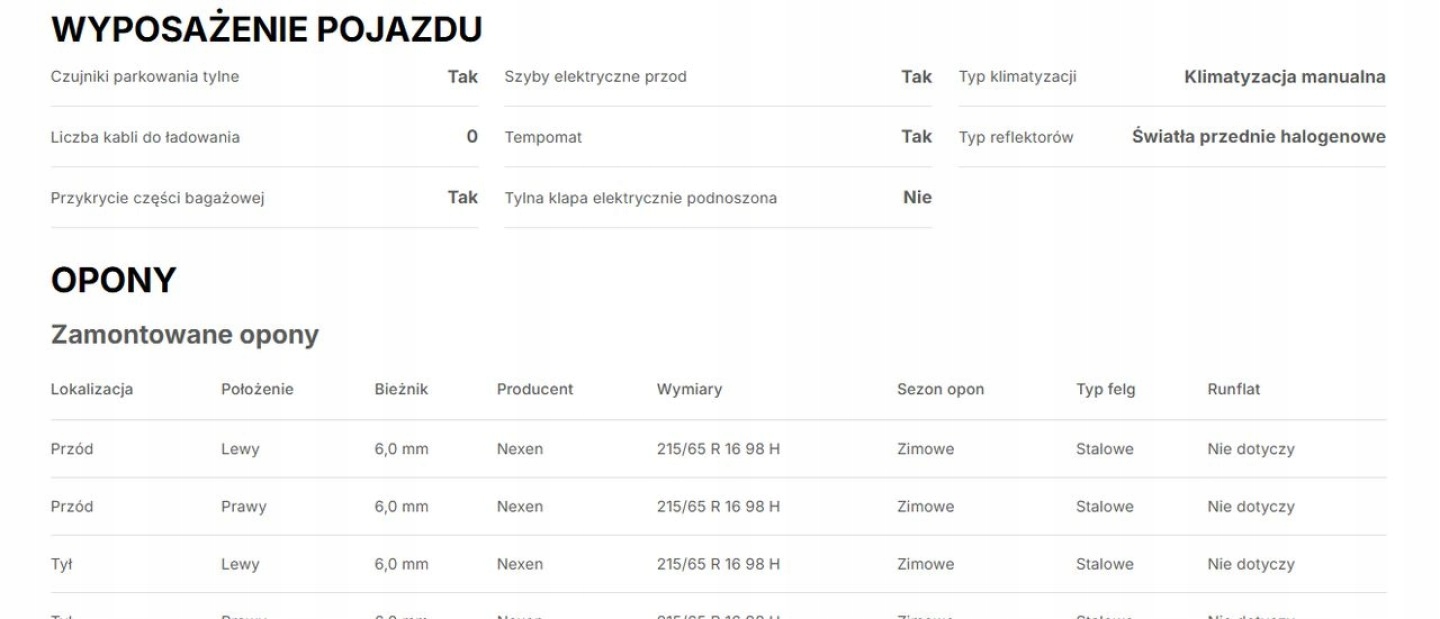Click the Liczba kabli do ładowania label

coord(145,137)
